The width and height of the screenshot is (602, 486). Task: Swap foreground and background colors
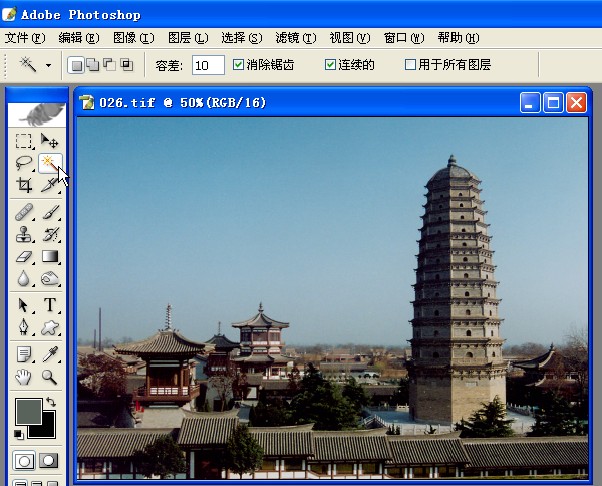tap(51, 402)
